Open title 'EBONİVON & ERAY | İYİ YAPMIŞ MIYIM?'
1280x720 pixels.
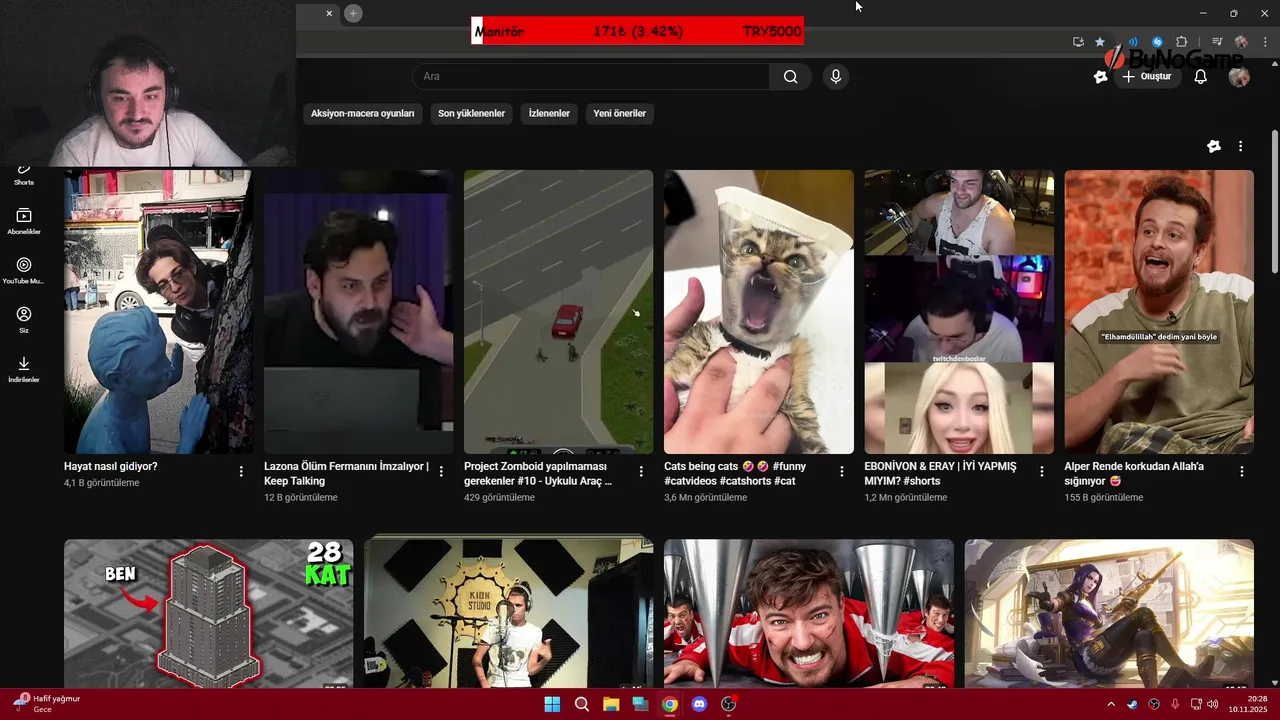[x=940, y=473]
